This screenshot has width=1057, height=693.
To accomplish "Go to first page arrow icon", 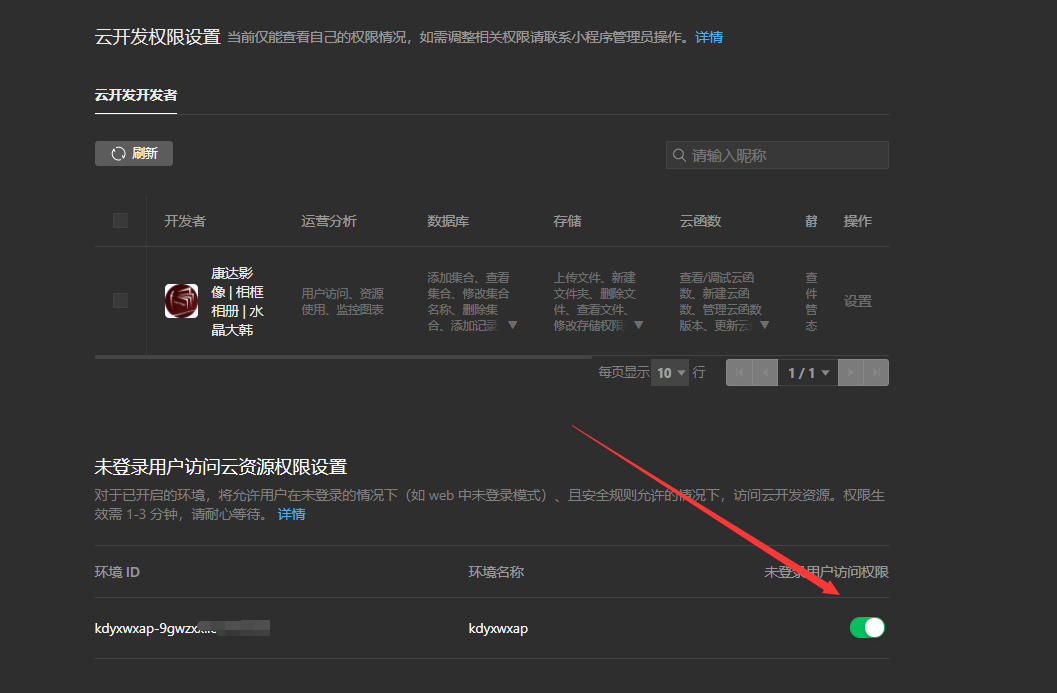I will click(x=739, y=373).
